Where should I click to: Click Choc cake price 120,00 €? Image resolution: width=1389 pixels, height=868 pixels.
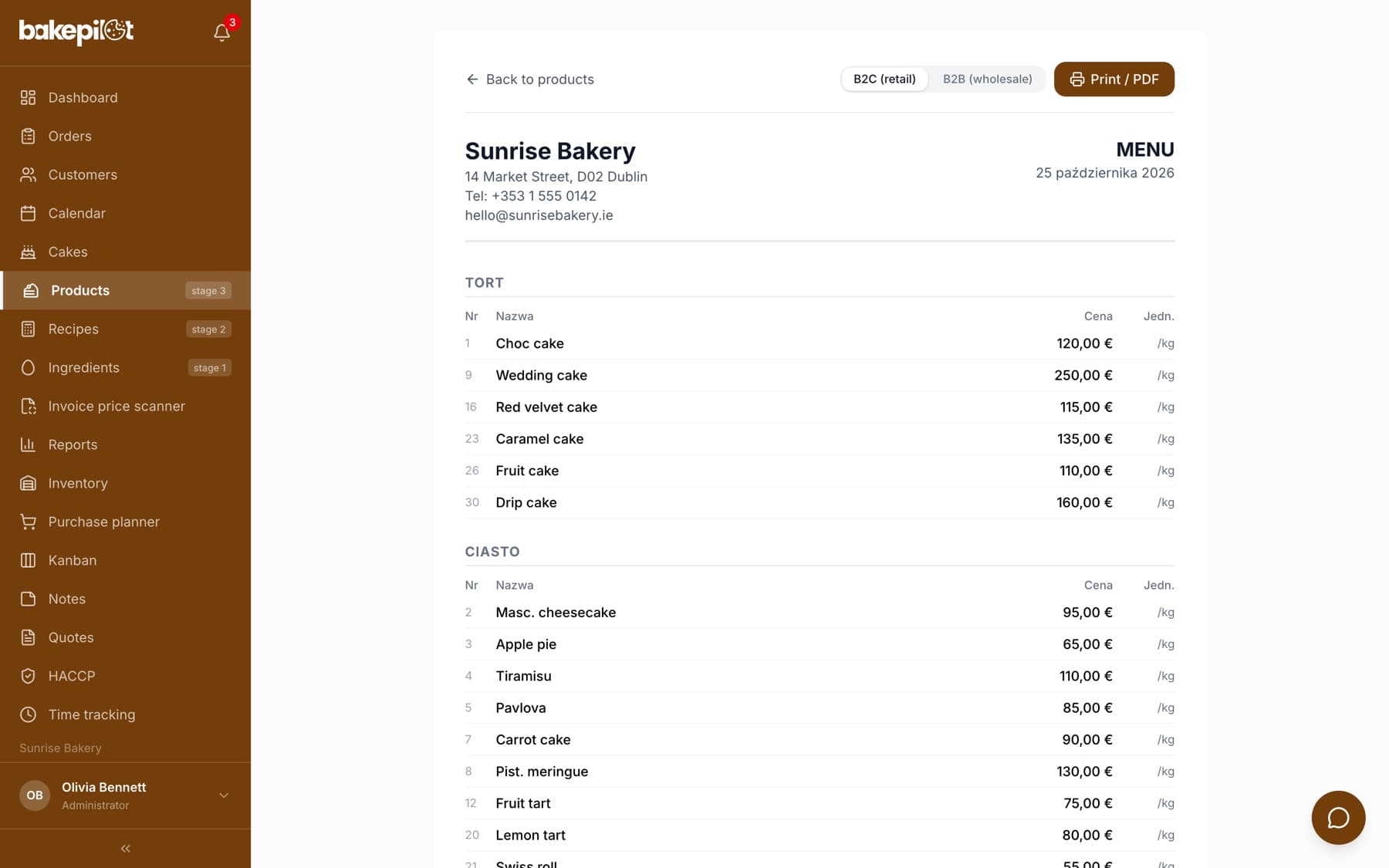click(x=1084, y=343)
